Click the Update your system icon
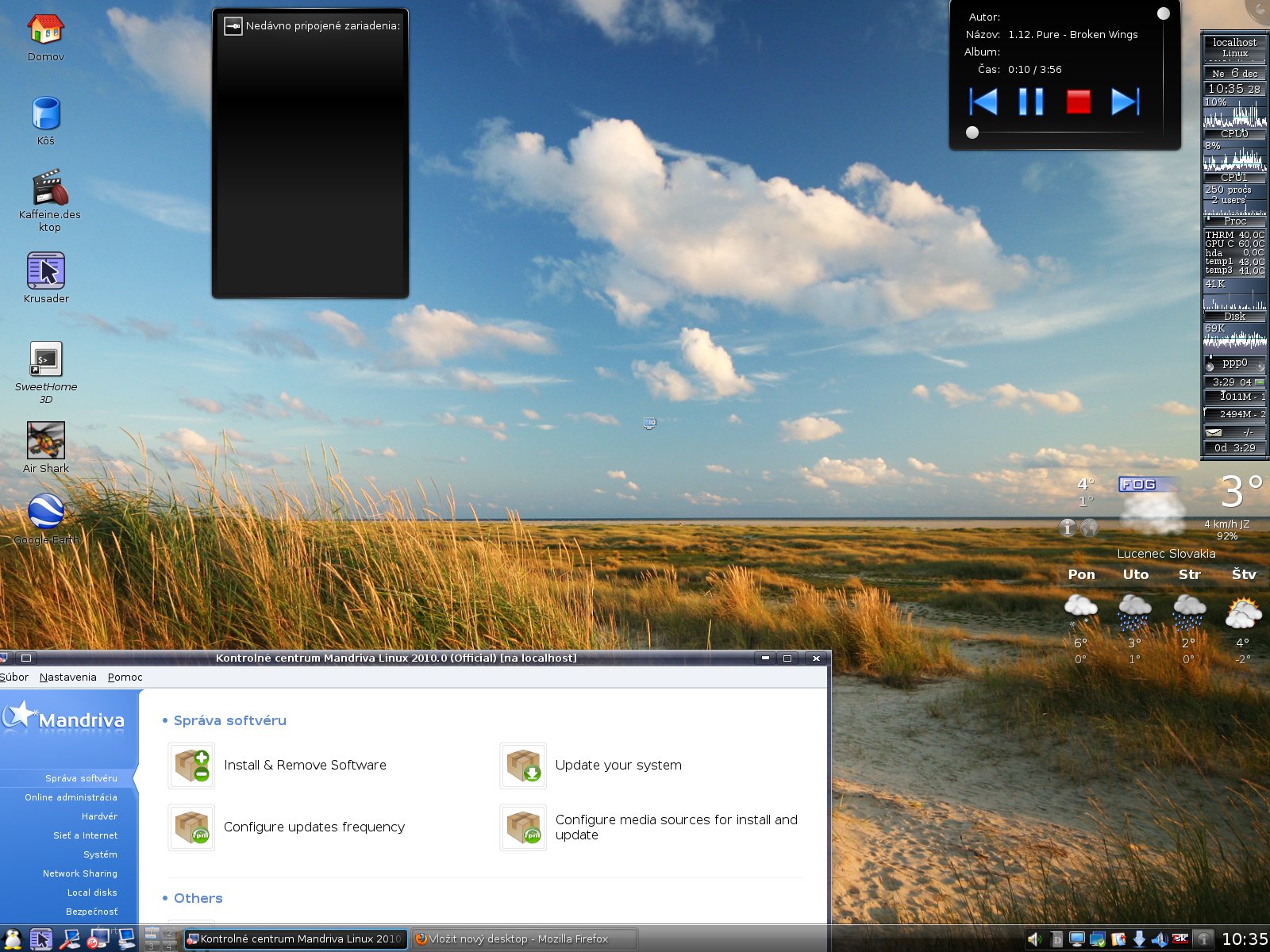Viewport: 1270px width, 952px height. (x=523, y=766)
